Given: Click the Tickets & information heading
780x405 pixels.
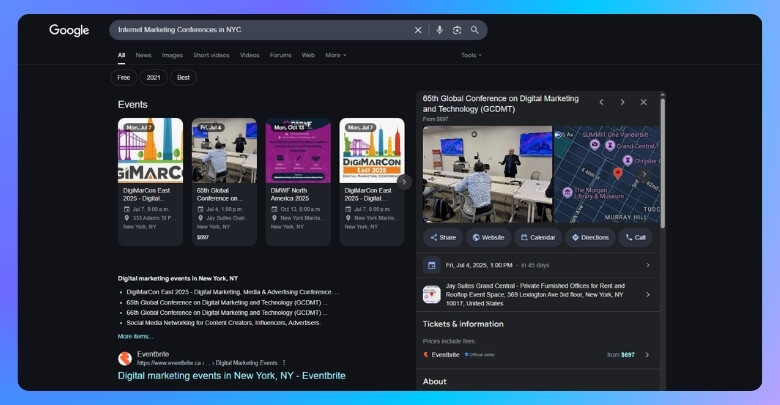Looking at the screenshot, I should [x=463, y=324].
